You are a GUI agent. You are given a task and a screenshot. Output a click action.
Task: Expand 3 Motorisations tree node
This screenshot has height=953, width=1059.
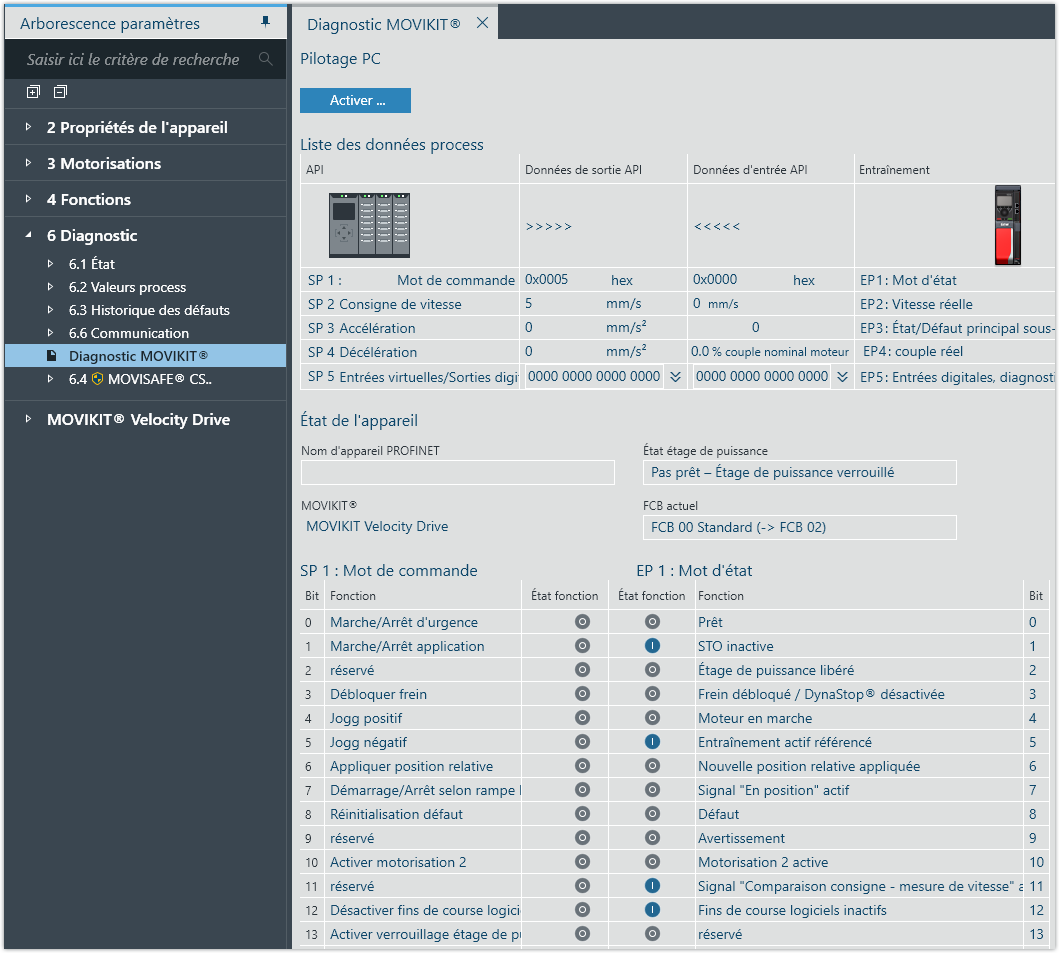(29, 164)
